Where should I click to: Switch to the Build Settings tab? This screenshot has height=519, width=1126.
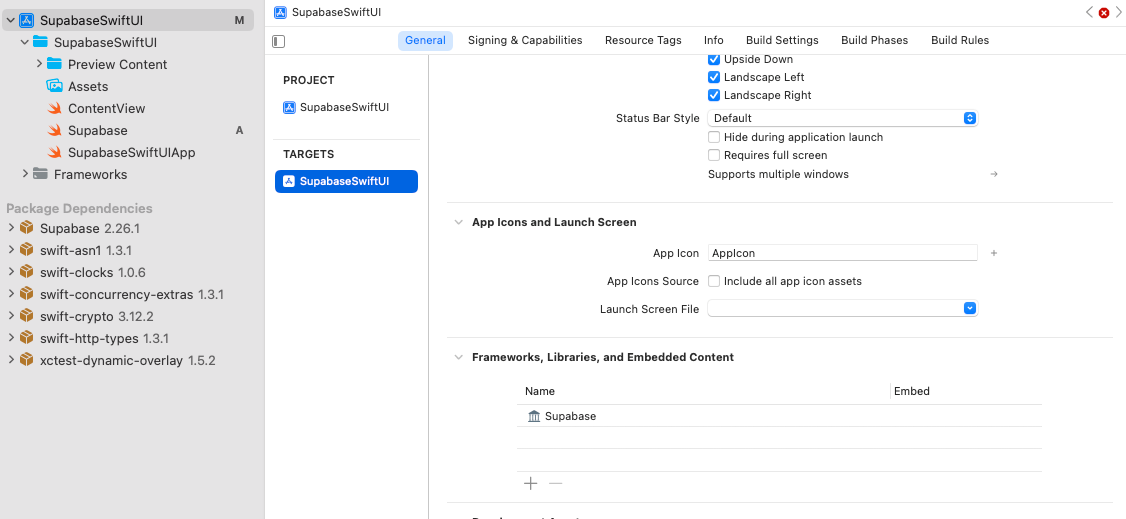[x=781, y=41]
